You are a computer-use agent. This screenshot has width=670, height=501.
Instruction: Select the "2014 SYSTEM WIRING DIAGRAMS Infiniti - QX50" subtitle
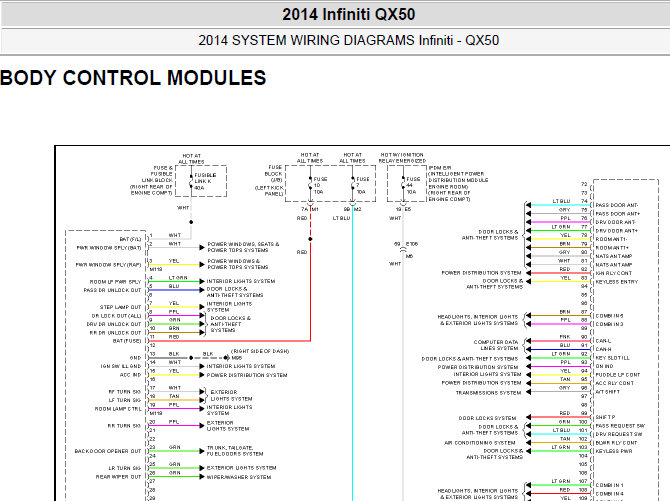tap(348, 40)
